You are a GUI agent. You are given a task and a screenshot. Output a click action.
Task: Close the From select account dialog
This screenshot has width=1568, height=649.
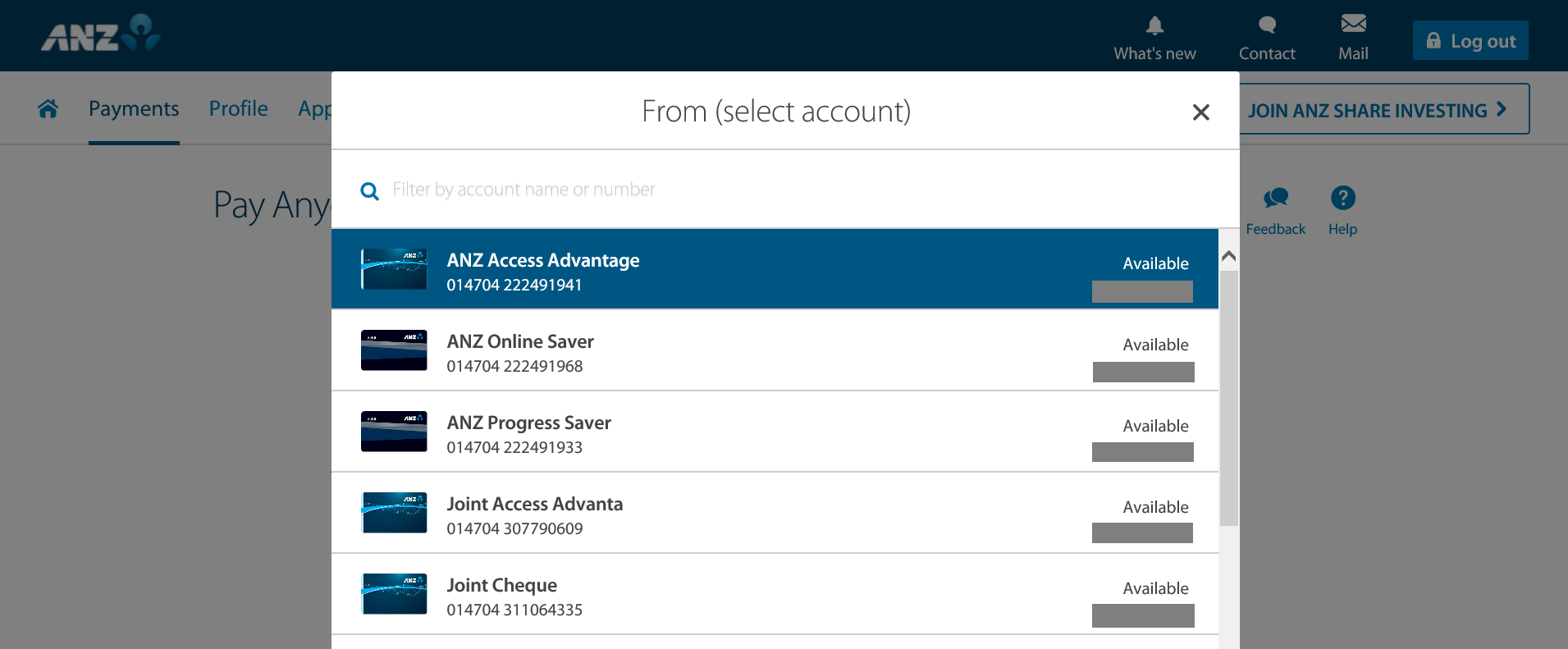[x=1201, y=112]
